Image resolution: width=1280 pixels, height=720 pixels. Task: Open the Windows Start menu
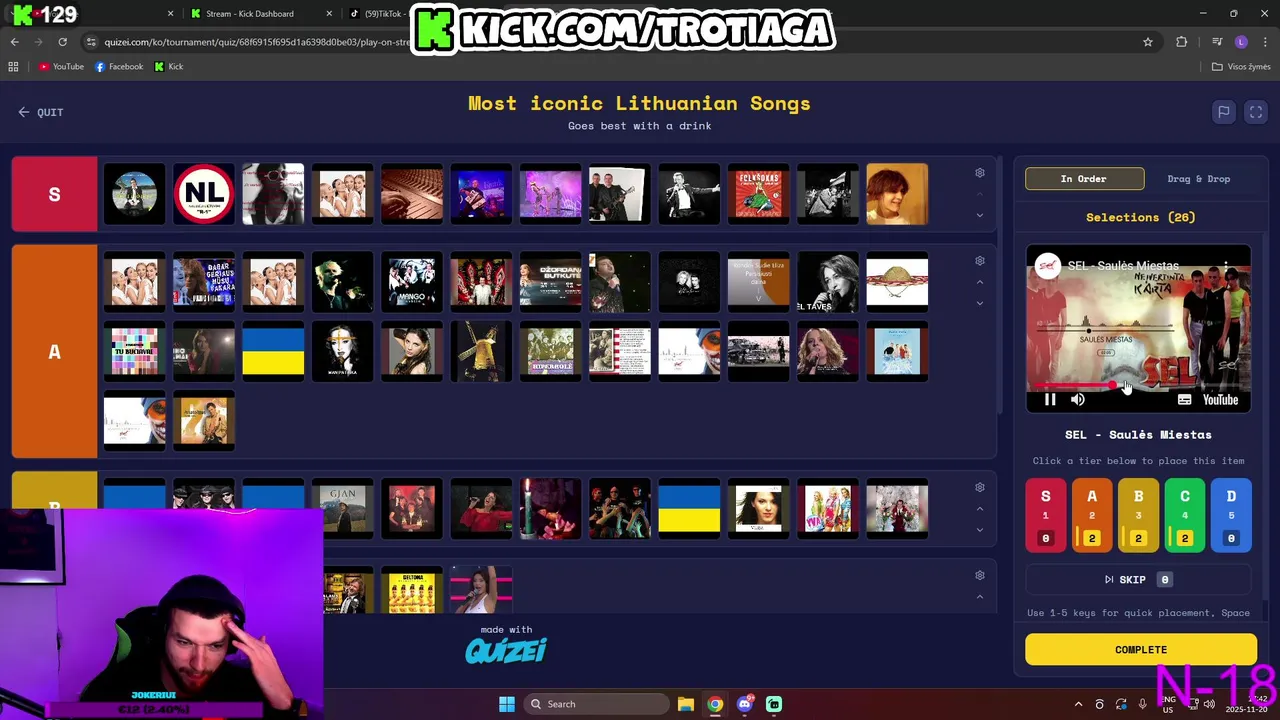pos(507,704)
